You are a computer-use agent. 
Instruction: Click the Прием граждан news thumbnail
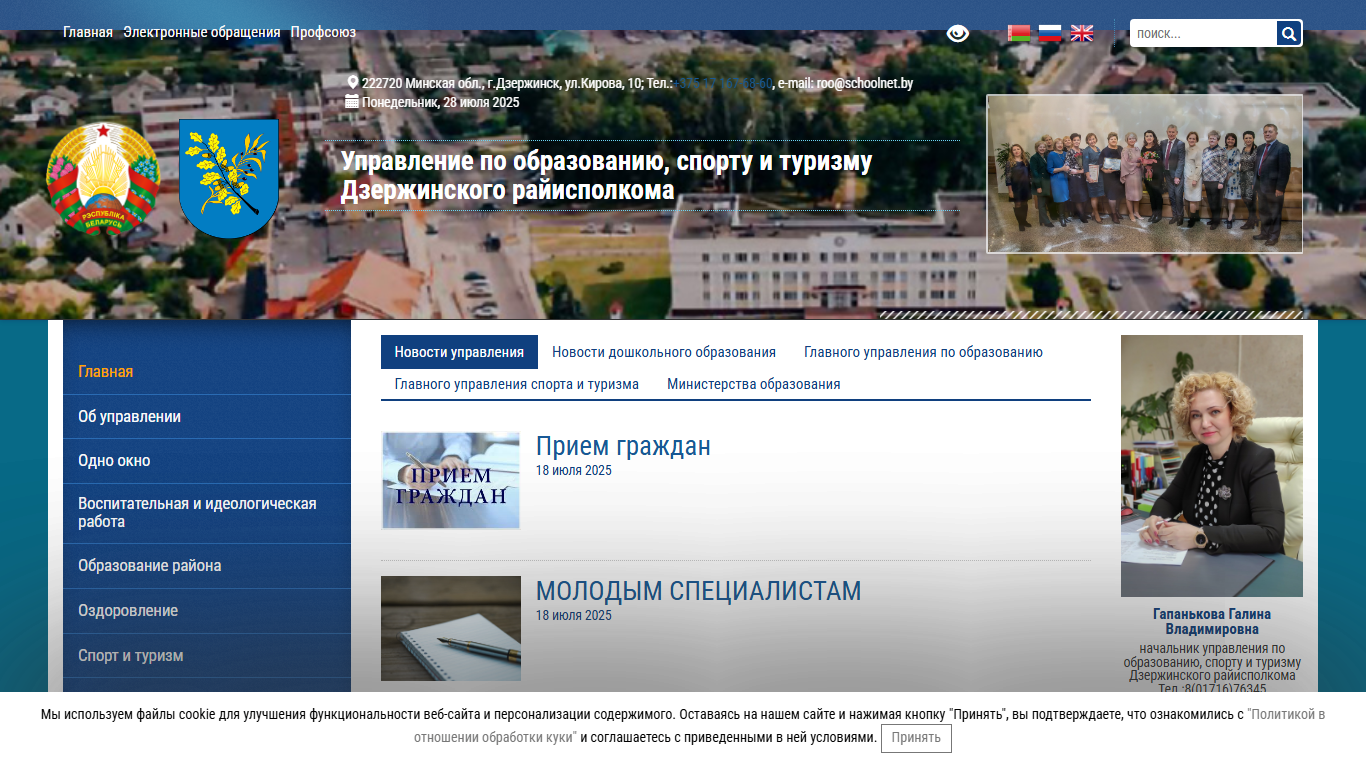click(x=451, y=481)
